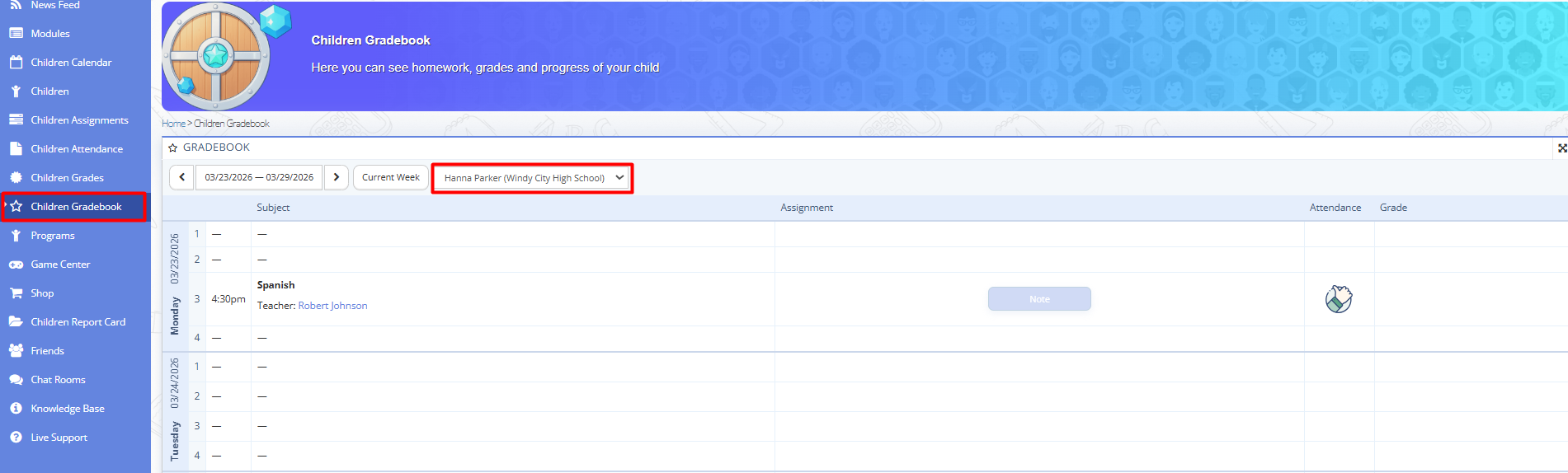1568x473 pixels.
Task: Open the Hanna Parker student dropdown
Action: pos(533,178)
